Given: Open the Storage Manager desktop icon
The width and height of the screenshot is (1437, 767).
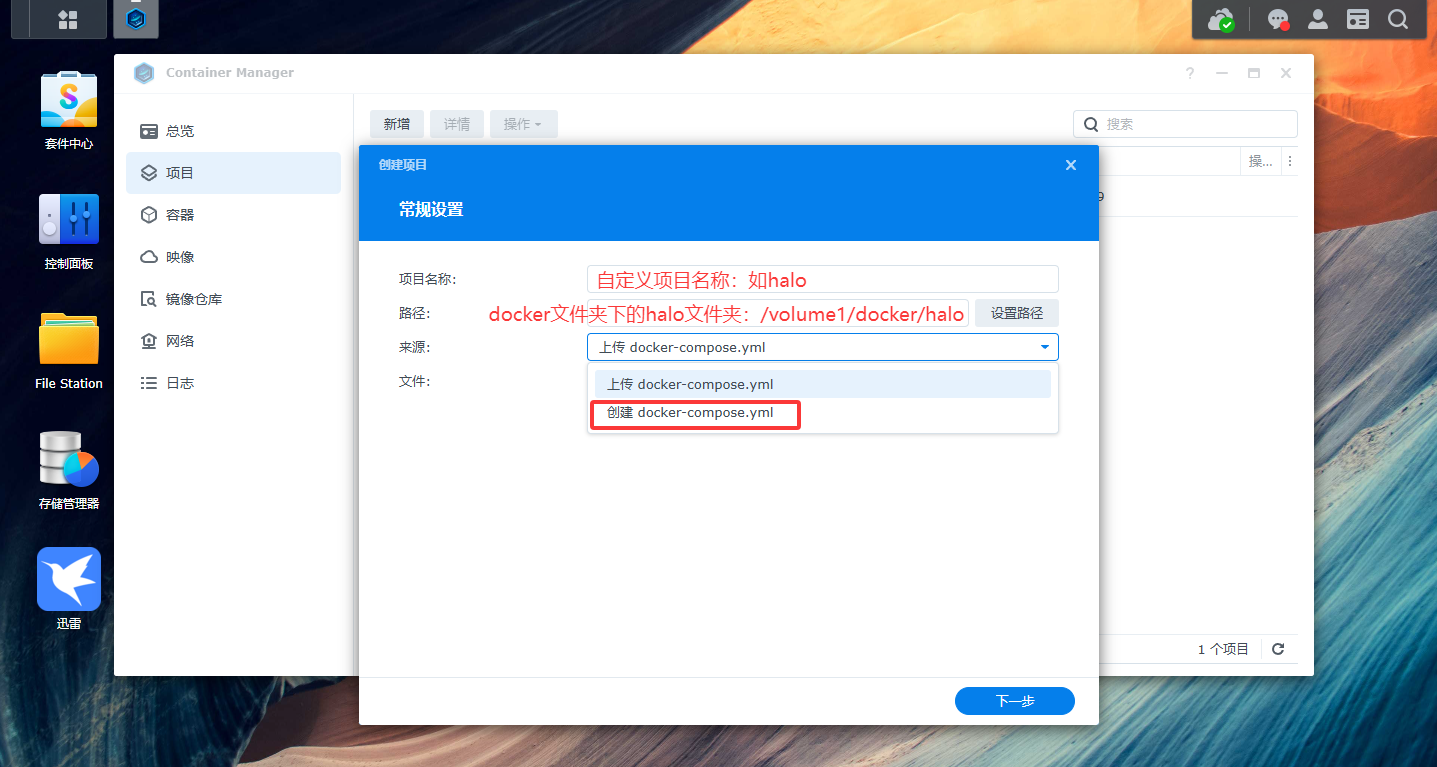Looking at the screenshot, I should [x=68, y=460].
